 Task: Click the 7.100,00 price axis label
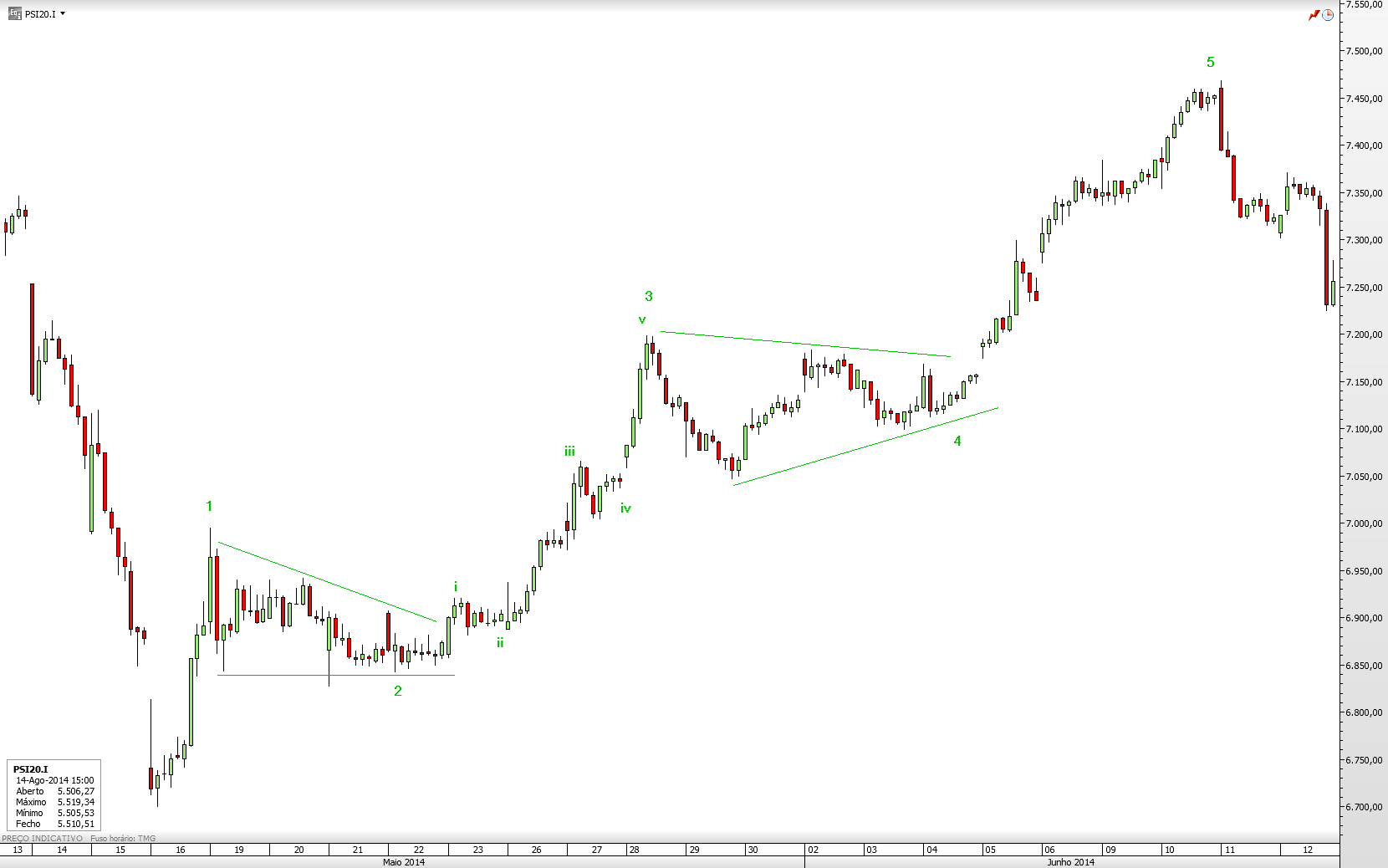(x=1364, y=429)
